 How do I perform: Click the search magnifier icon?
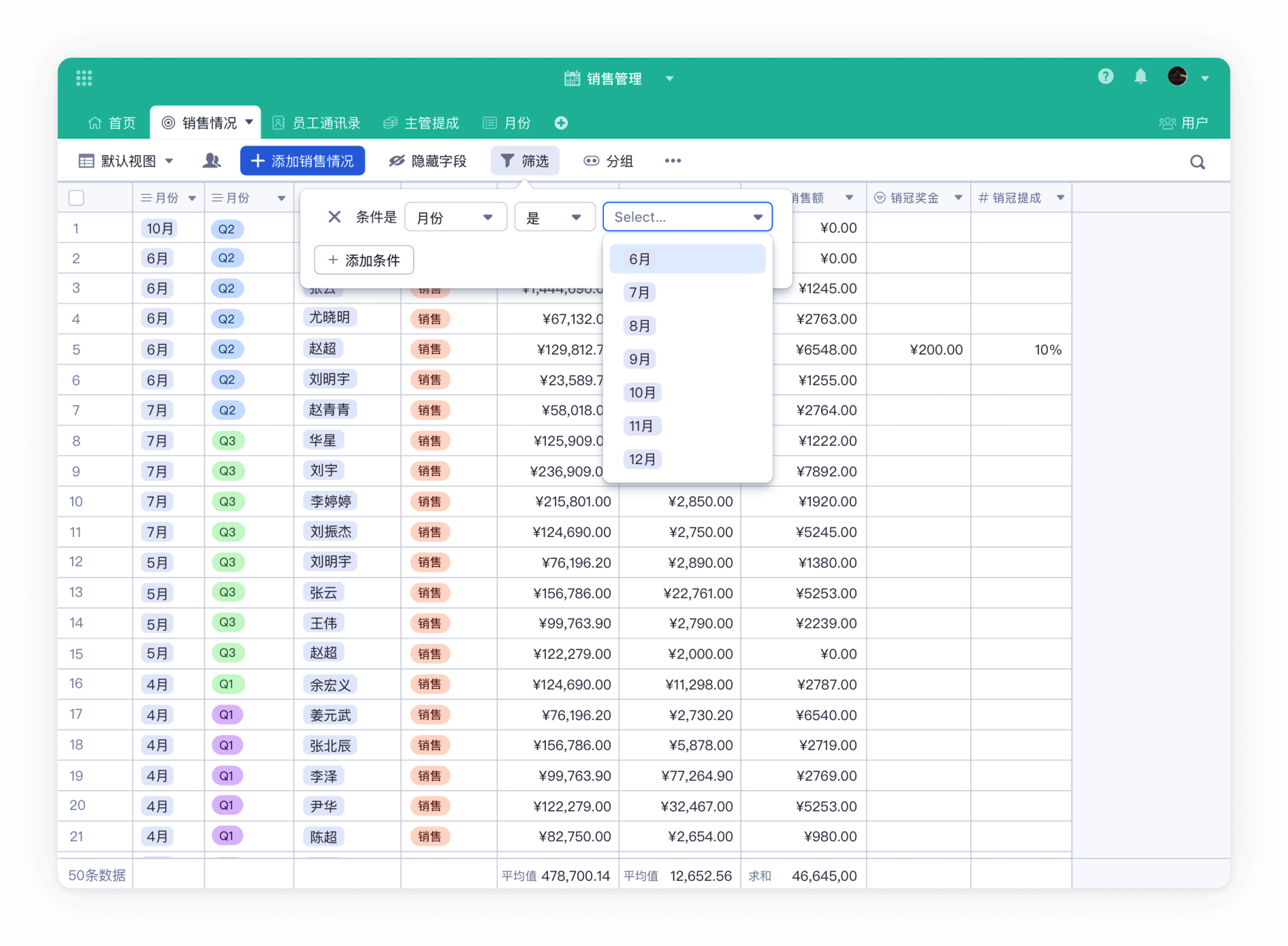click(1197, 162)
